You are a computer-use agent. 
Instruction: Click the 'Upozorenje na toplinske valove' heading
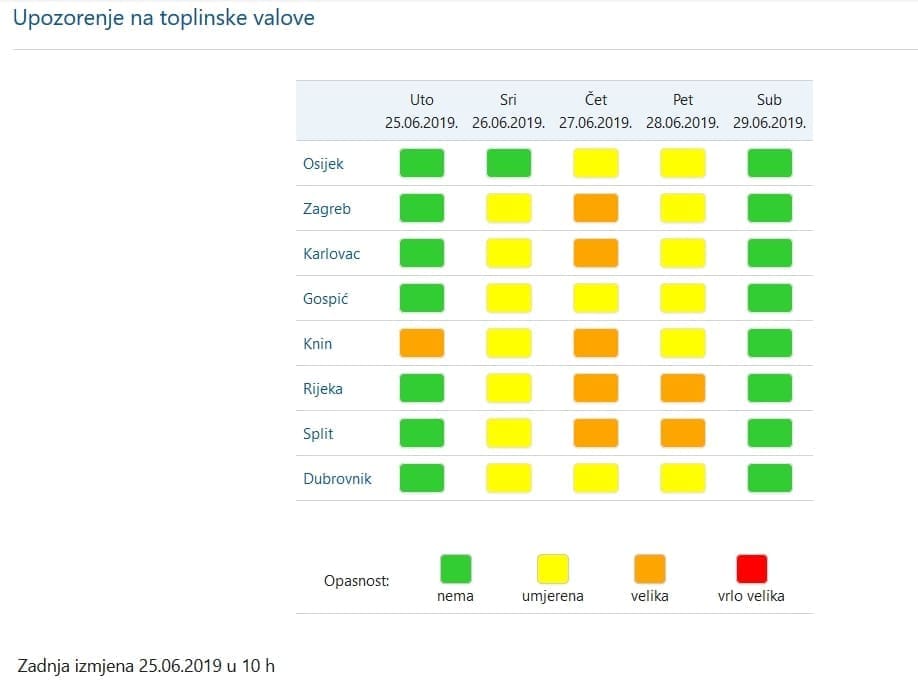(x=163, y=19)
